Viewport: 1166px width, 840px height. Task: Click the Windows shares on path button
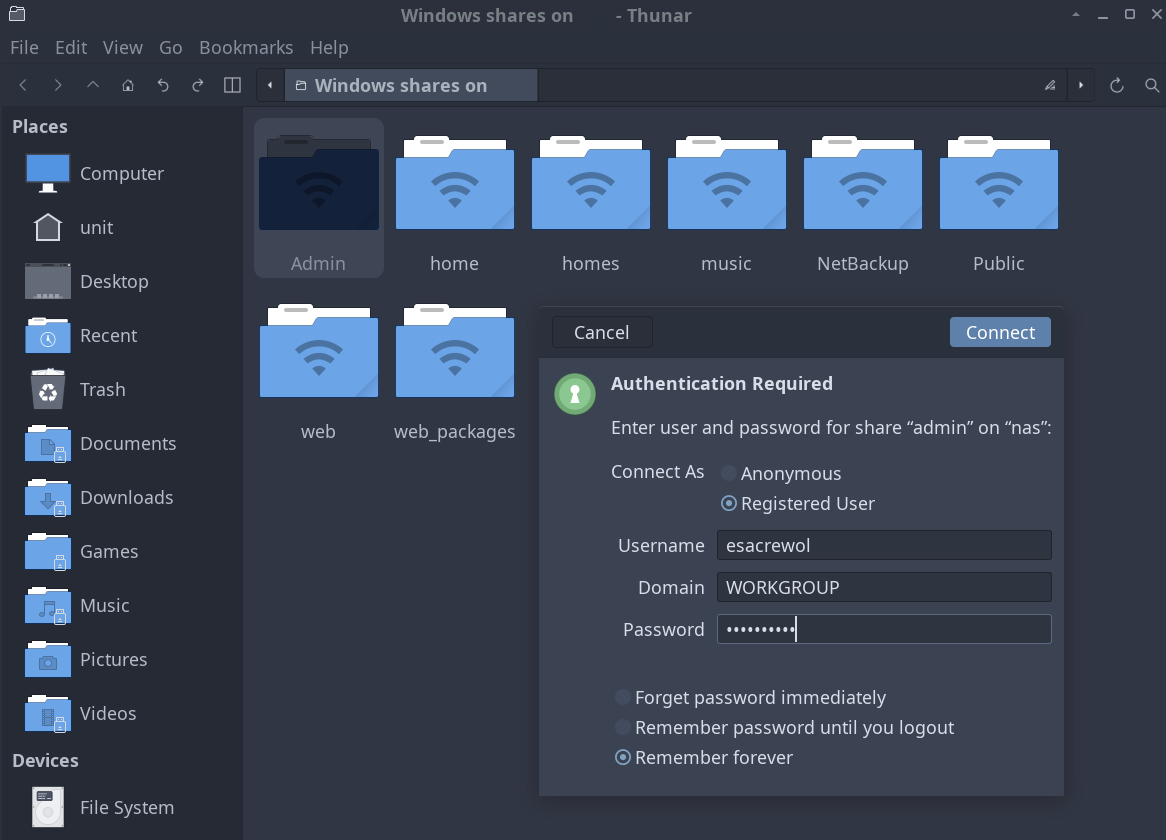411,85
